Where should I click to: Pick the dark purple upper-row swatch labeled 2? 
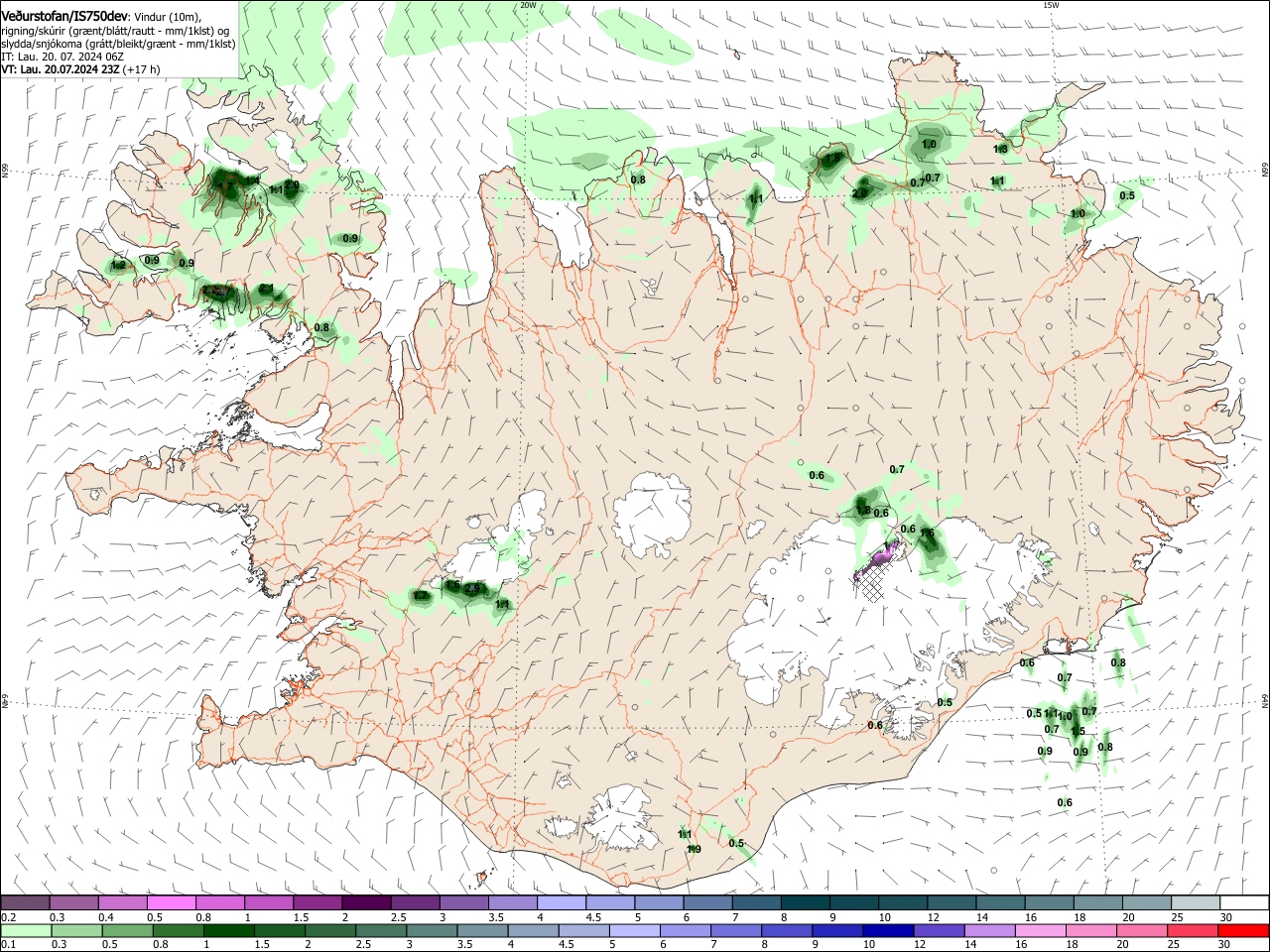365,903
